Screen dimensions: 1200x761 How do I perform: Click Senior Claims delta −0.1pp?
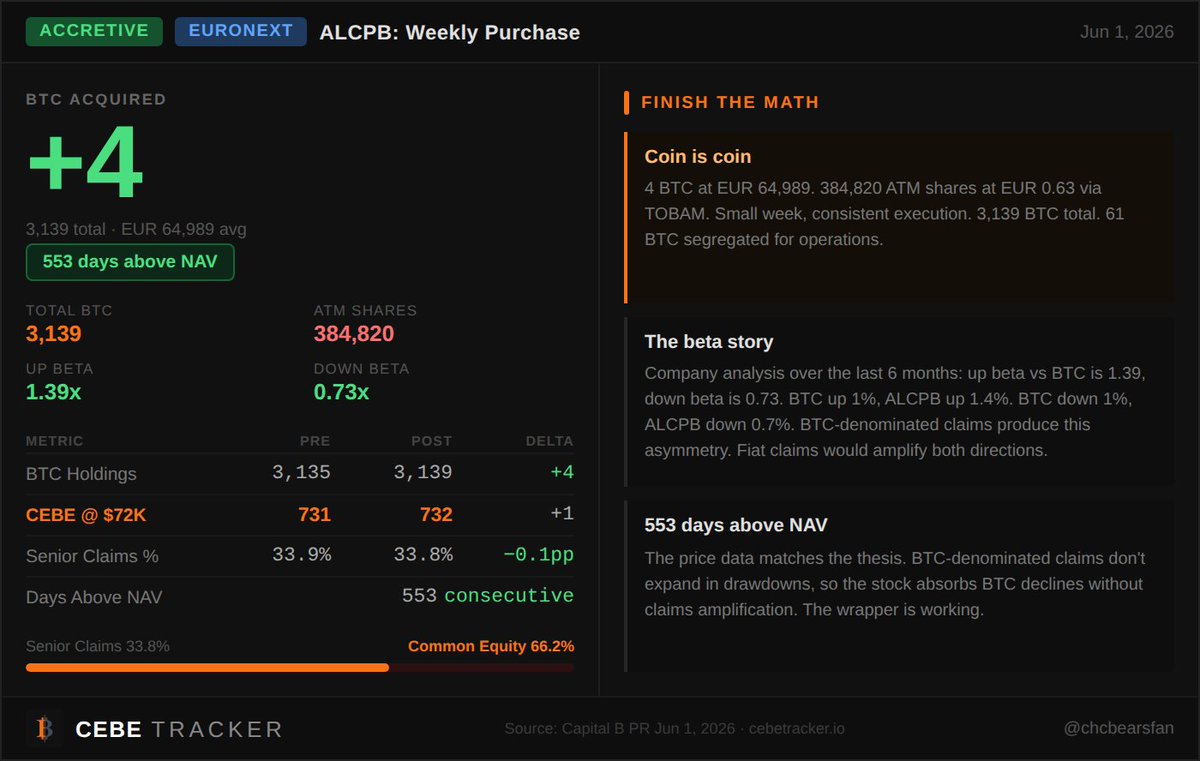pyautogui.click(x=538, y=555)
